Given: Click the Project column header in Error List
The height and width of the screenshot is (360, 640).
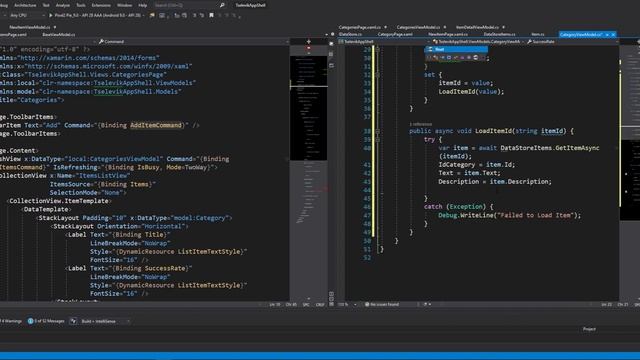Looking at the screenshot, I should [x=589, y=329].
